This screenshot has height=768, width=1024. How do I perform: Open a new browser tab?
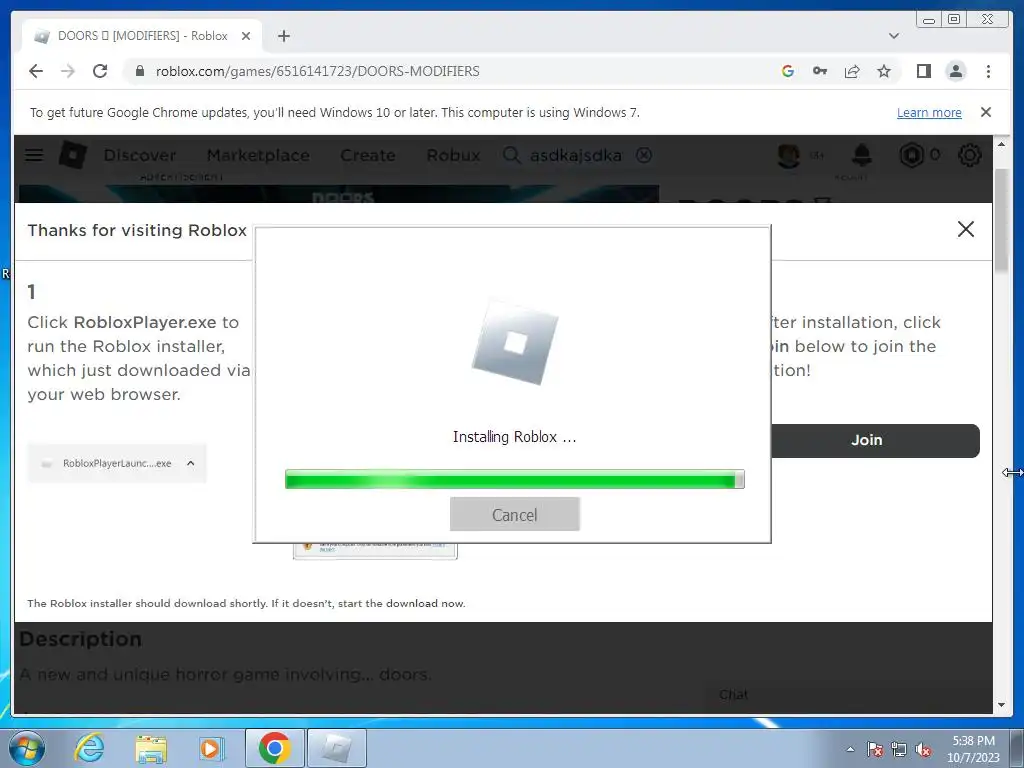(x=283, y=36)
